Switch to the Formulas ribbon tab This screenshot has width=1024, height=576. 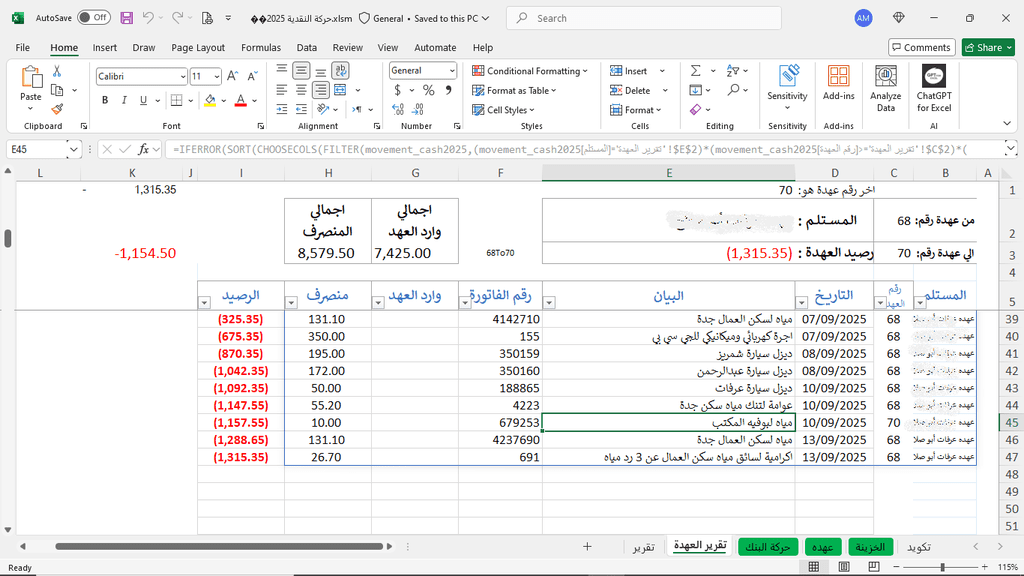(261, 47)
